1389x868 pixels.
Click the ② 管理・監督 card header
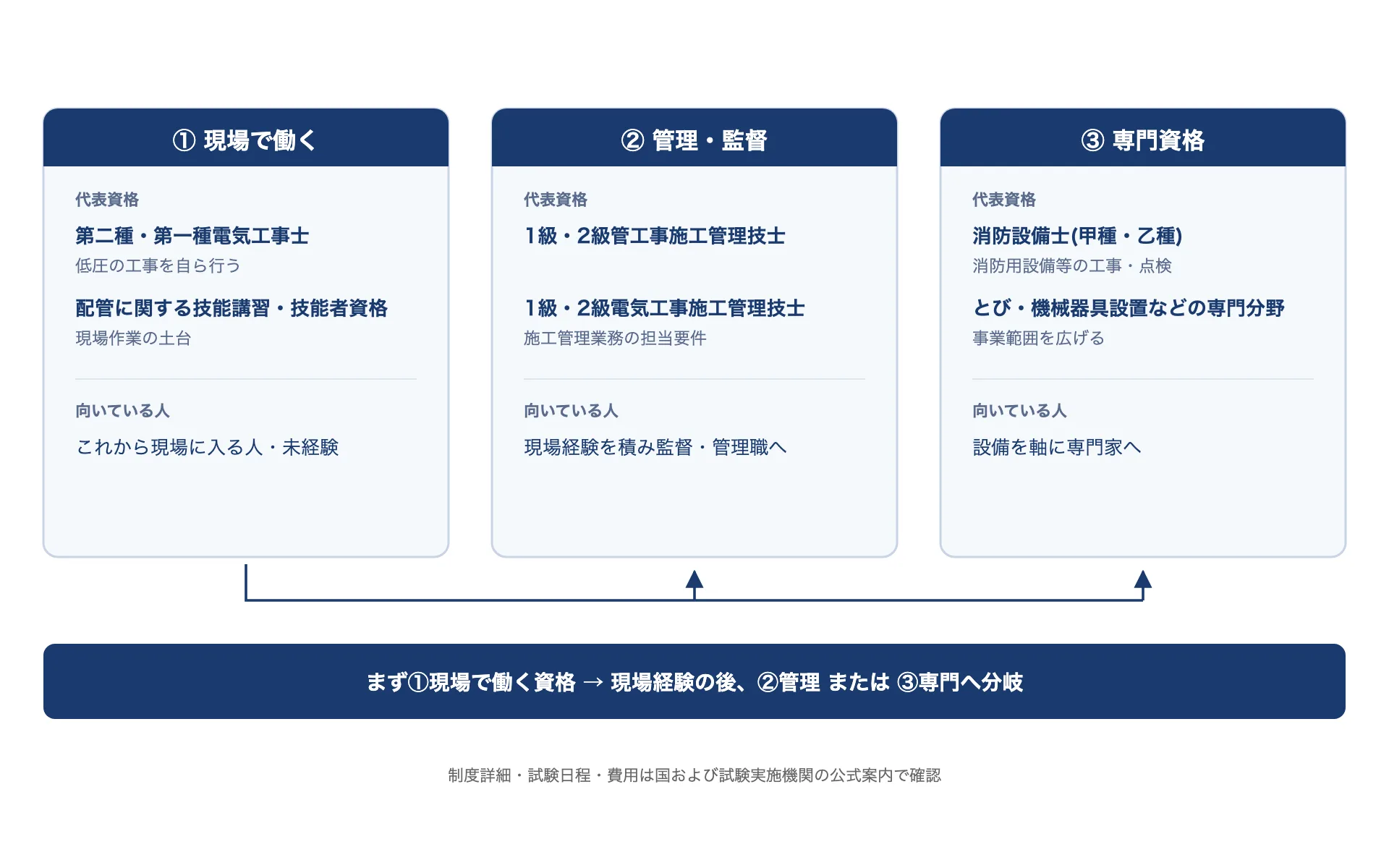[694, 138]
